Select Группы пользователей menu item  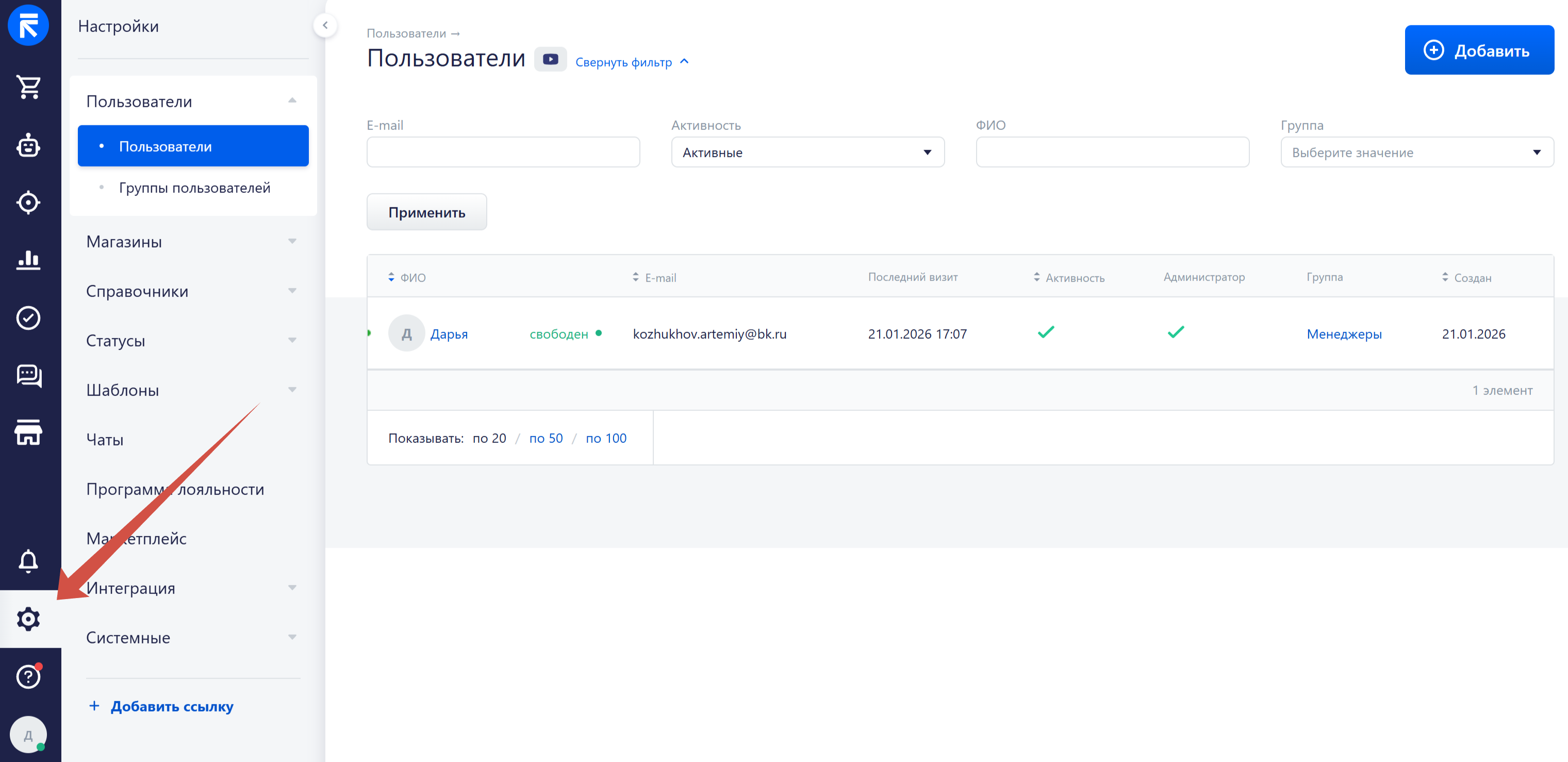pos(194,188)
